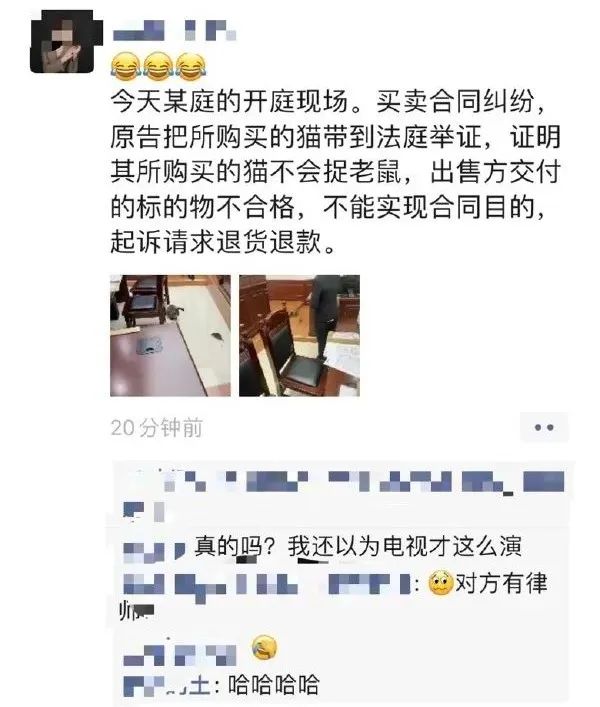Viewport: 600px width, 707px height.
Task: Tap commenter name ending in '土'
Action: (167, 685)
